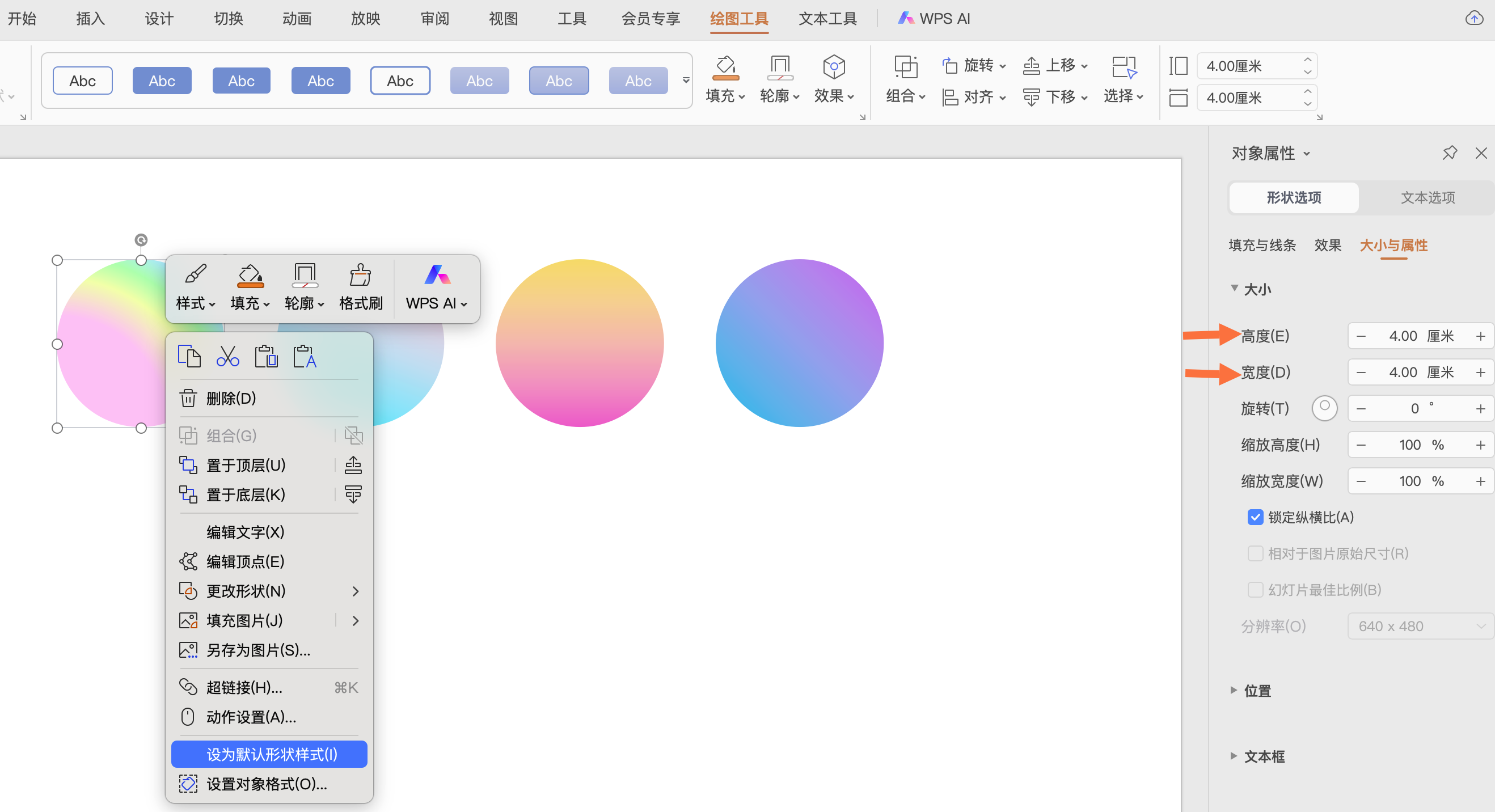Pin the object properties panel
The height and width of the screenshot is (812, 1495).
1449,153
